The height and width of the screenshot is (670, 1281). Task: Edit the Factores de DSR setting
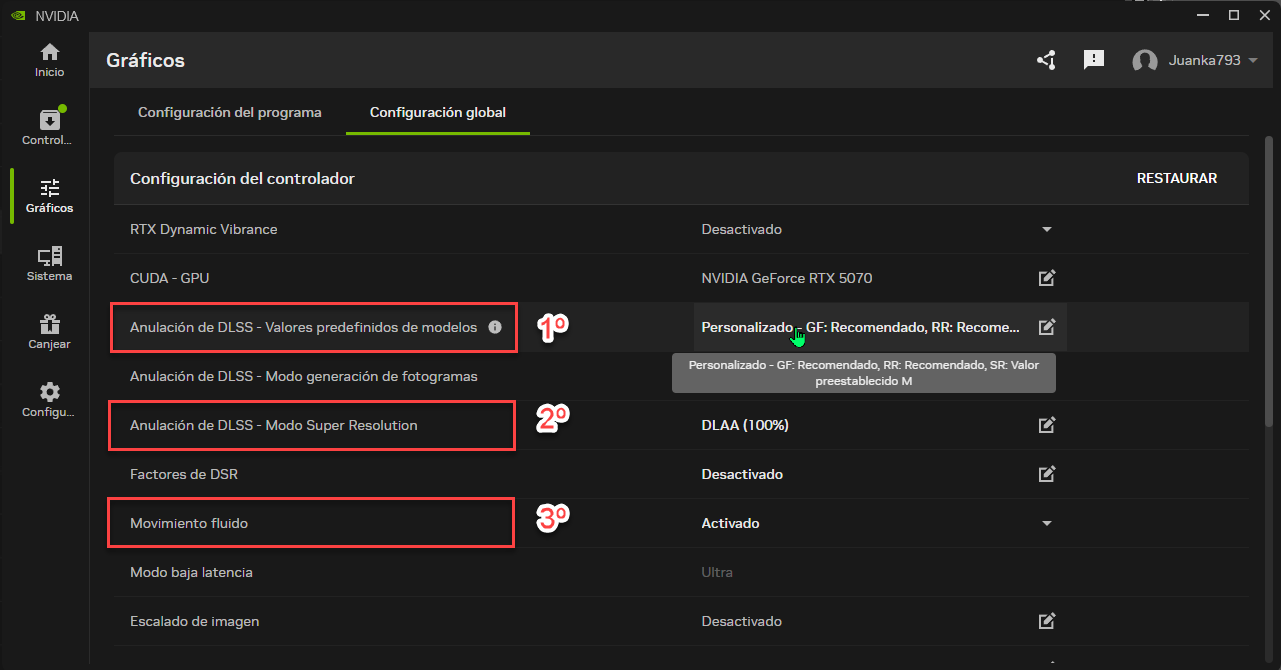[1047, 474]
